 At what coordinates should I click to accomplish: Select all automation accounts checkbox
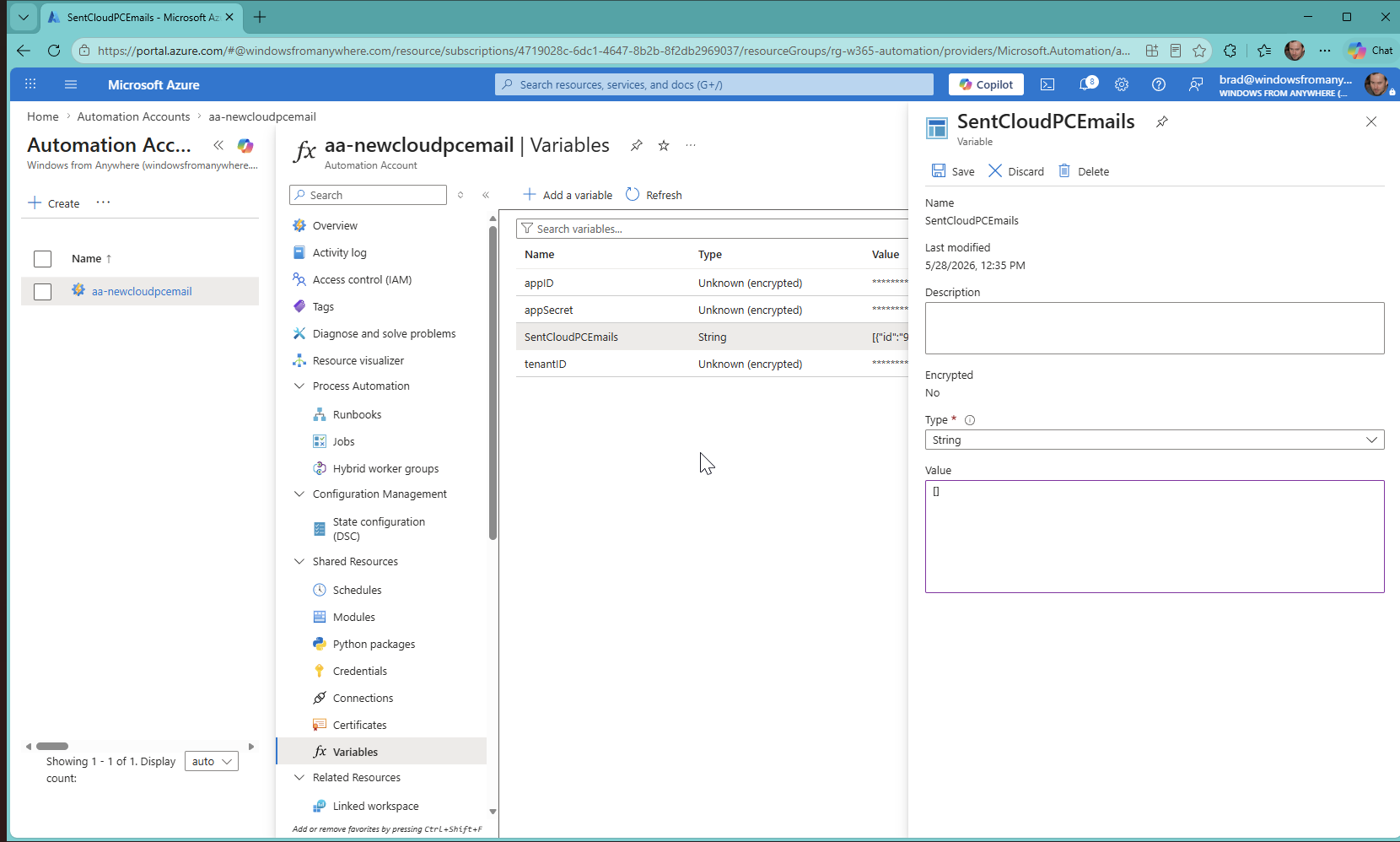(x=42, y=259)
